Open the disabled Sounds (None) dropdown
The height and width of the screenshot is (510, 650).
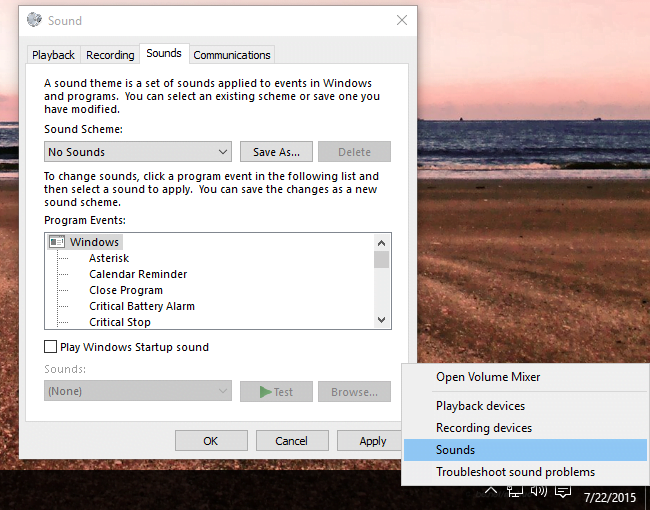138,391
